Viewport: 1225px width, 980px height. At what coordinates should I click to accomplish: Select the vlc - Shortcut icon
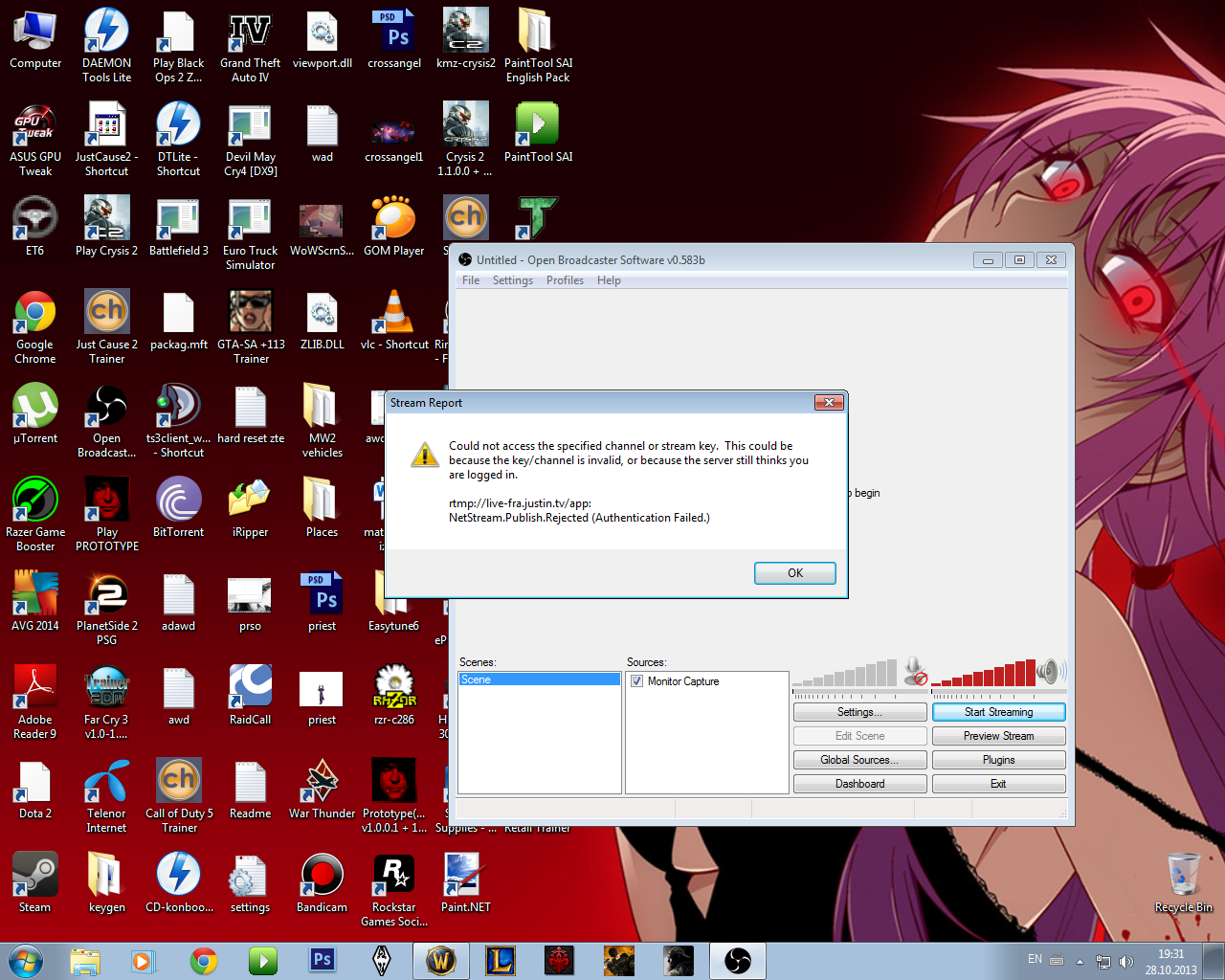point(393,321)
